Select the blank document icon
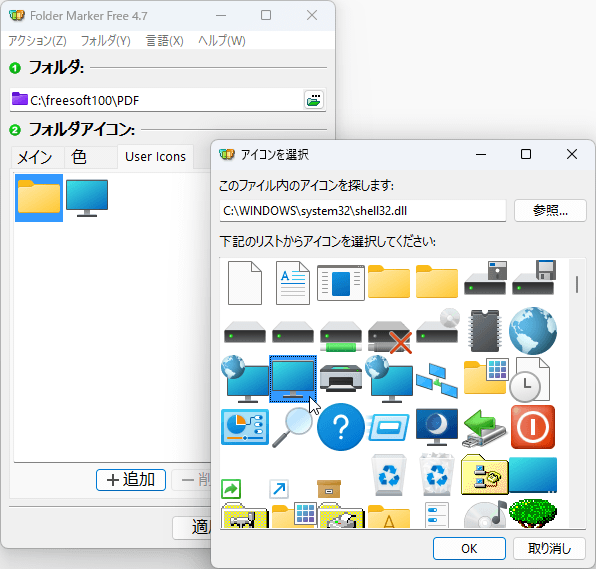Screen dimensions: 596x569 (245, 283)
